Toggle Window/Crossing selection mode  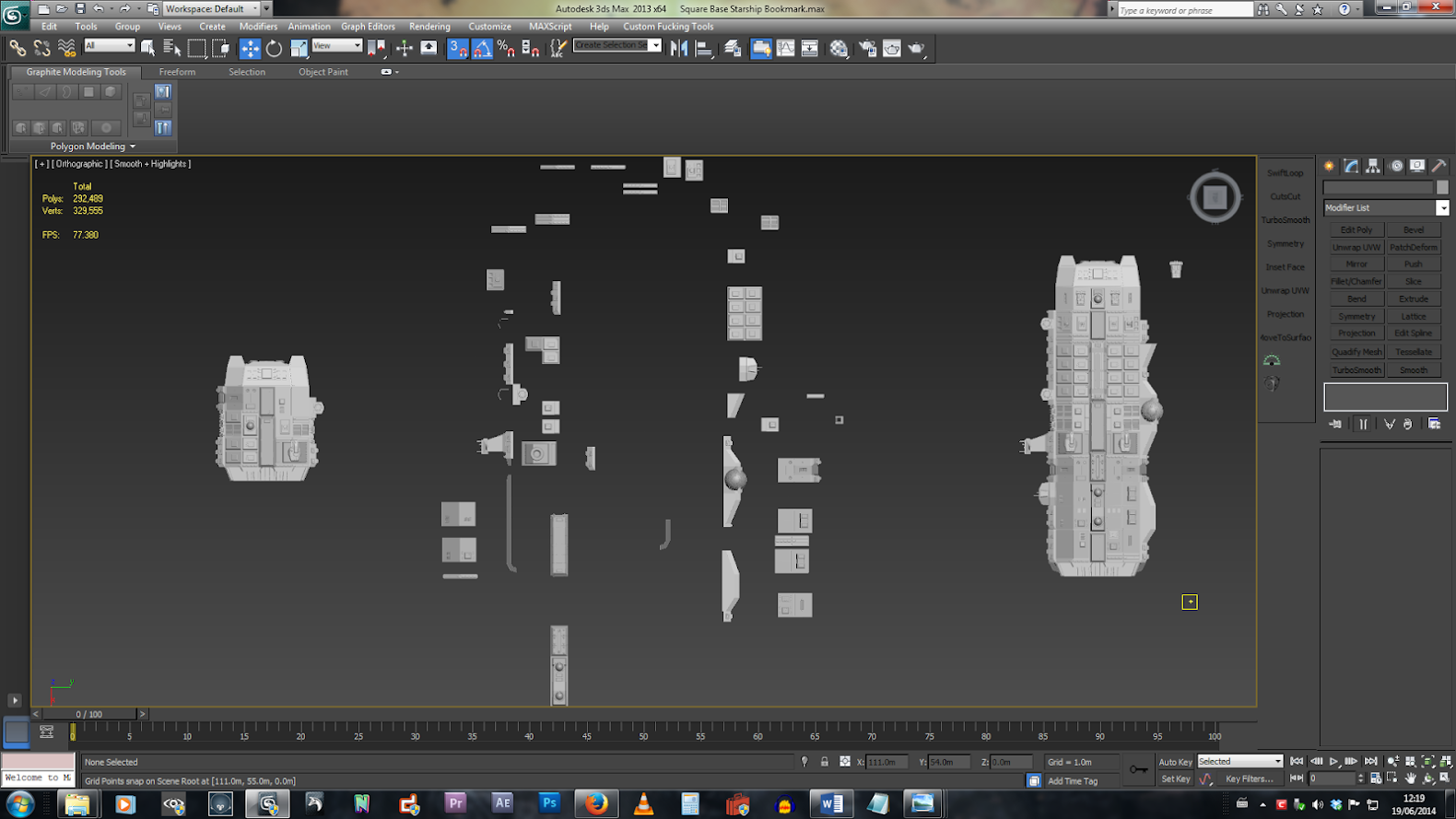[220, 49]
